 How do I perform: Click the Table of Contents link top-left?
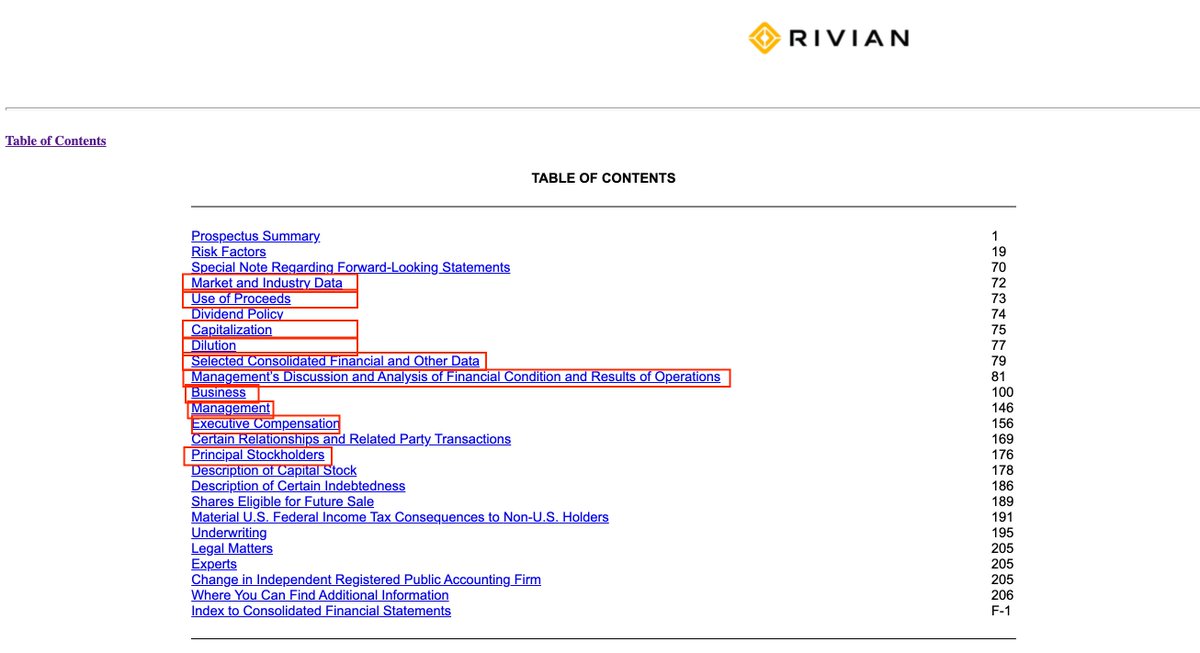click(x=56, y=140)
